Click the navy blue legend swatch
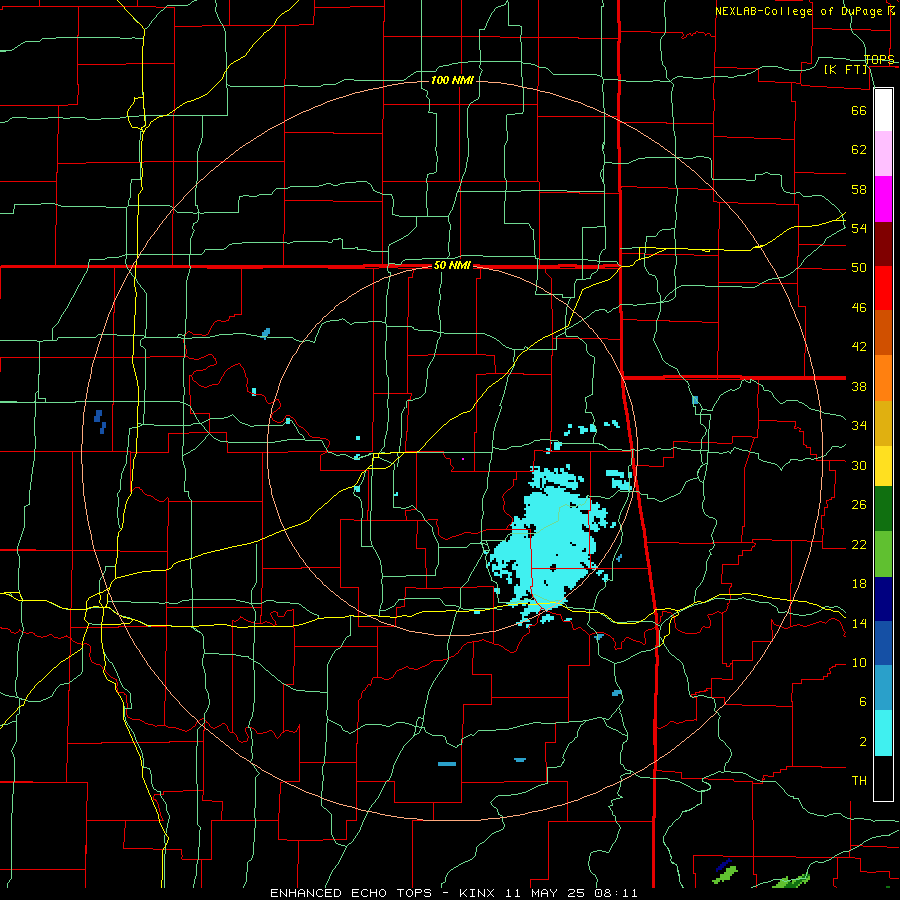Image resolution: width=900 pixels, height=900 pixels. click(x=883, y=599)
